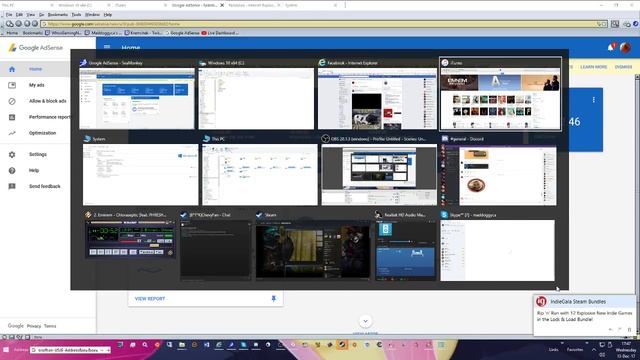The width and height of the screenshot is (640, 360).
Task: Open Steam from the Windows taskbar
Action: [342, 345]
